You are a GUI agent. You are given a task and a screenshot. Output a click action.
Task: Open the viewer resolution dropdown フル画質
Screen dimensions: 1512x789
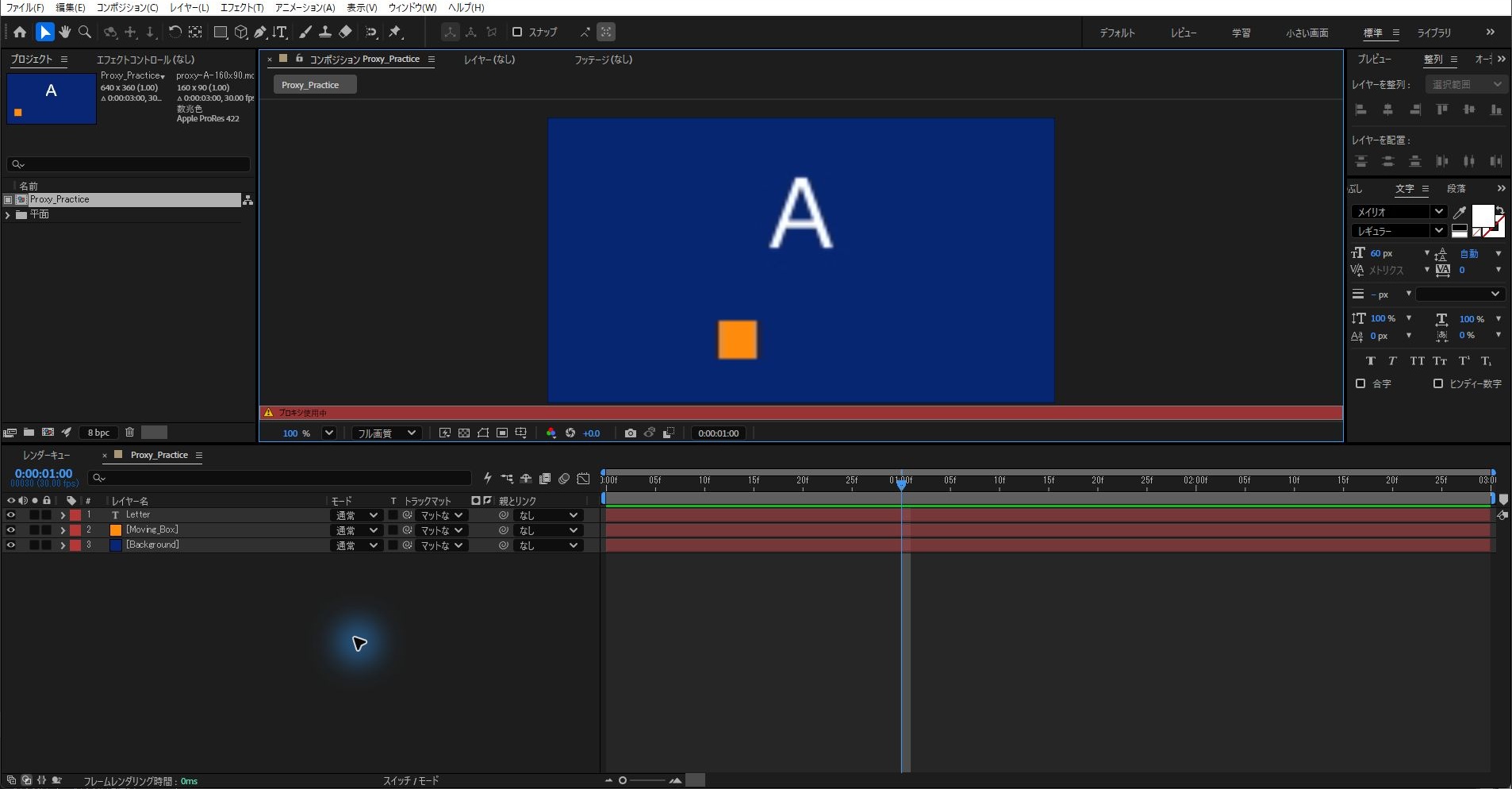(386, 433)
